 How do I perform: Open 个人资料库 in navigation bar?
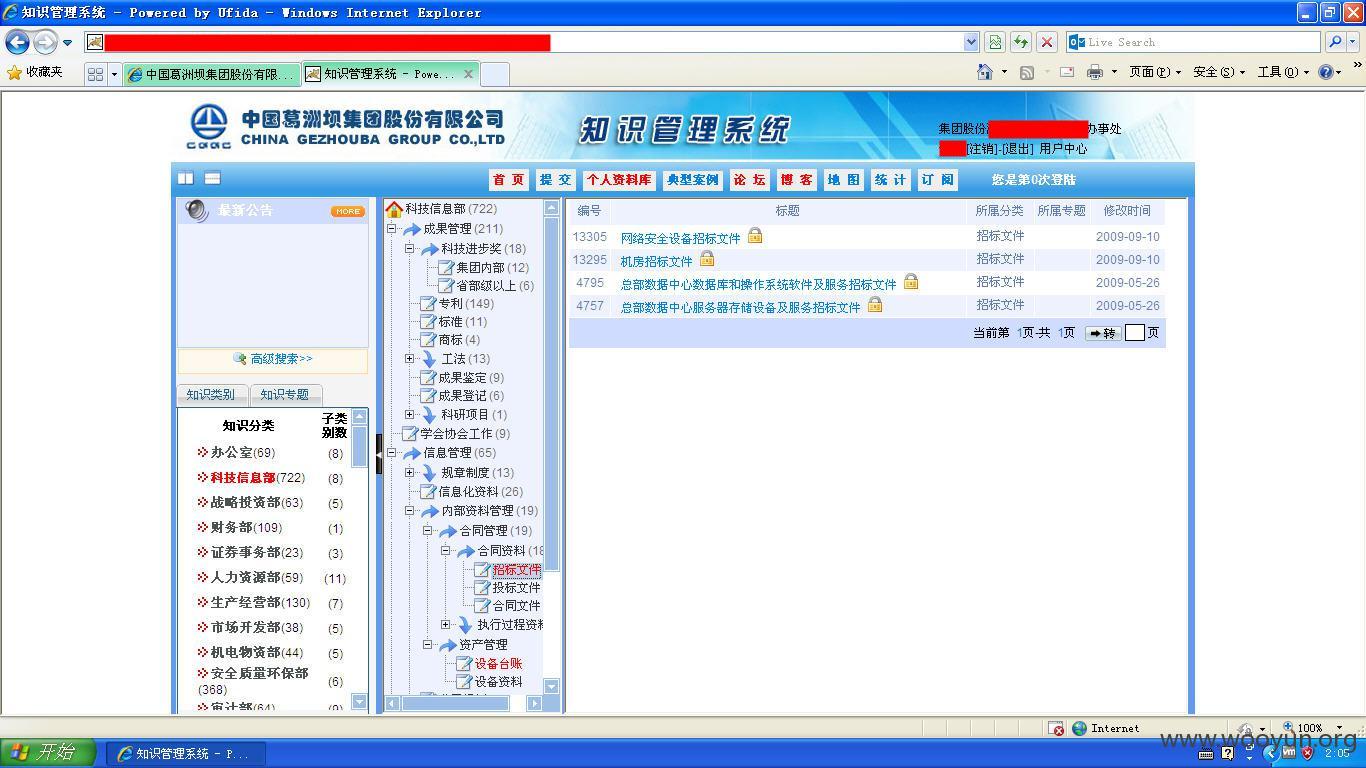click(619, 180)
